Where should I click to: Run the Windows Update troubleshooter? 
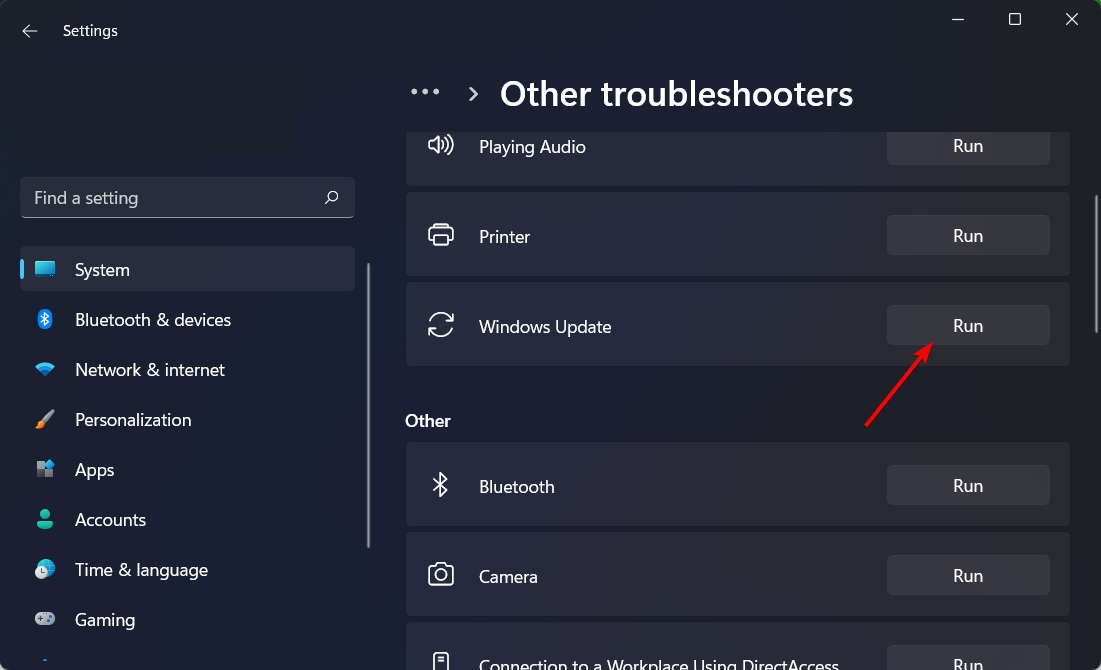(x=968, y=326)
